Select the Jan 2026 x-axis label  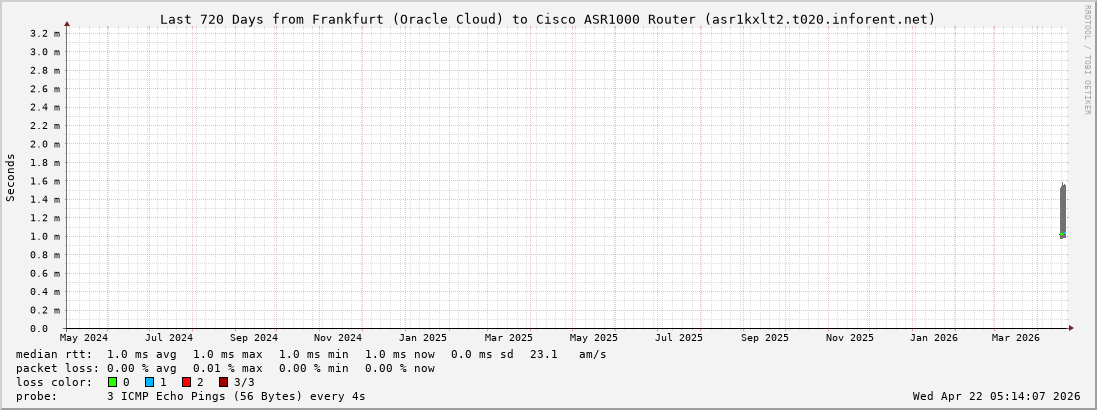(x=933, y=338)
